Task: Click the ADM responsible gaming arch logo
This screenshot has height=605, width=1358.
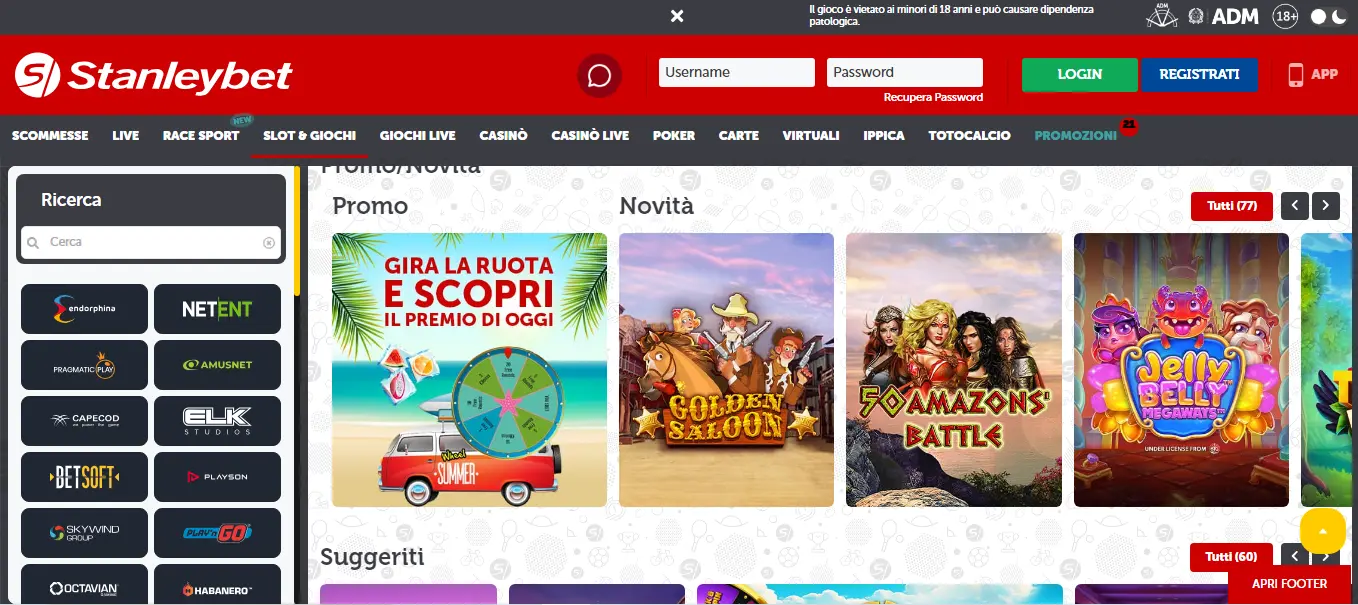Action: (x=1161, y=16)
